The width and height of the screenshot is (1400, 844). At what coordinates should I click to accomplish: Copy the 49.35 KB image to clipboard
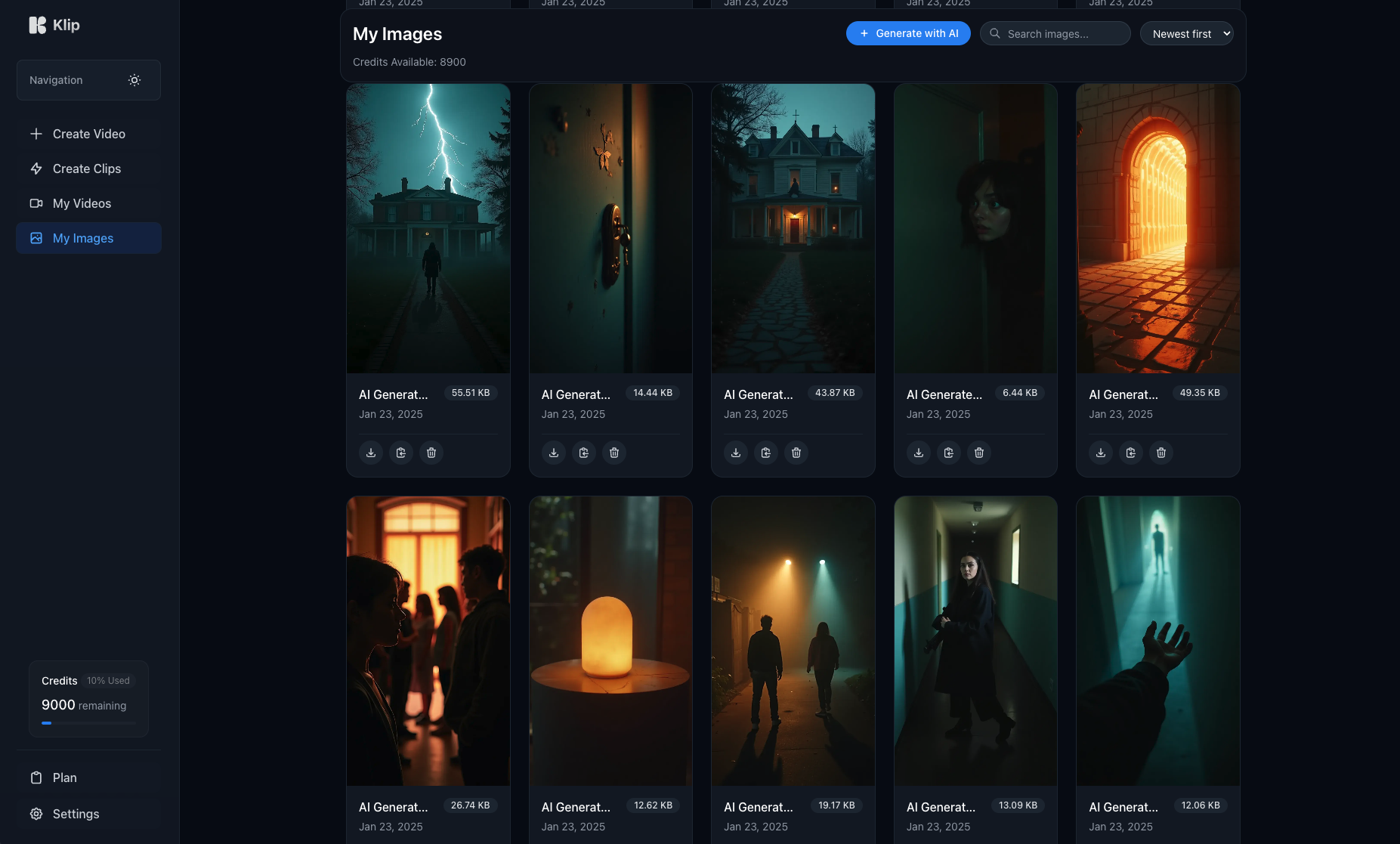click(x=1131, y=453)
